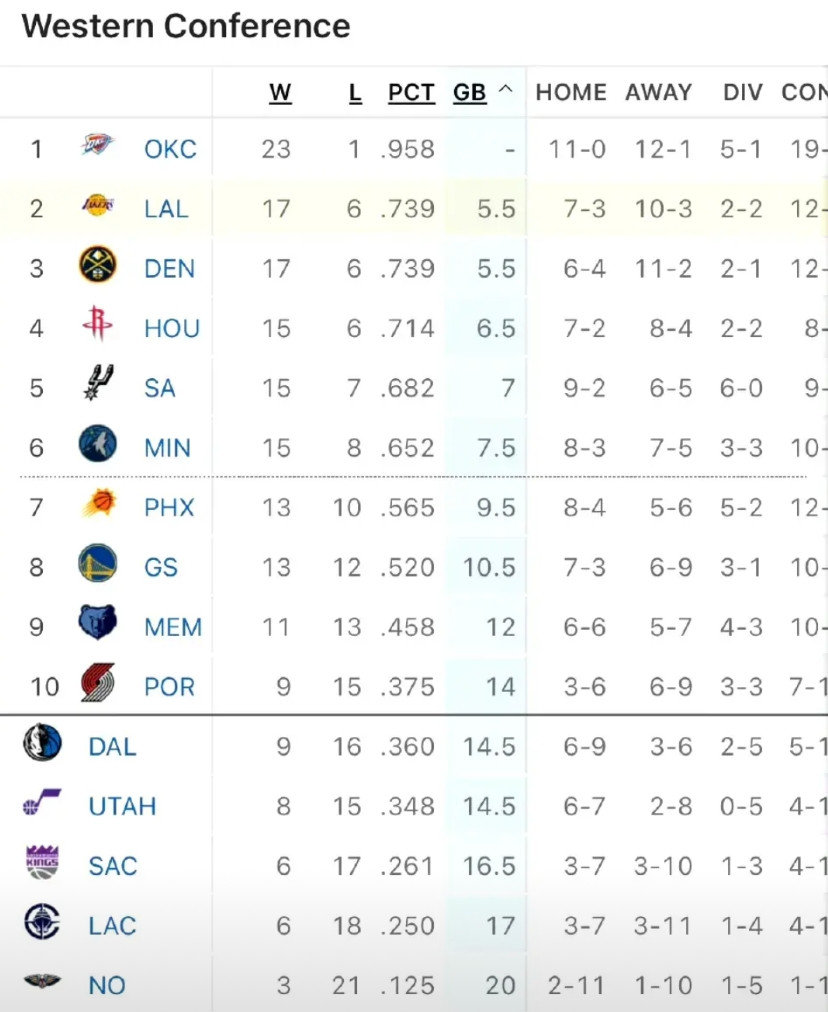Screen dimensions: 828x1012
Task: Sort standings by W column
Action: tap(280, 93)
